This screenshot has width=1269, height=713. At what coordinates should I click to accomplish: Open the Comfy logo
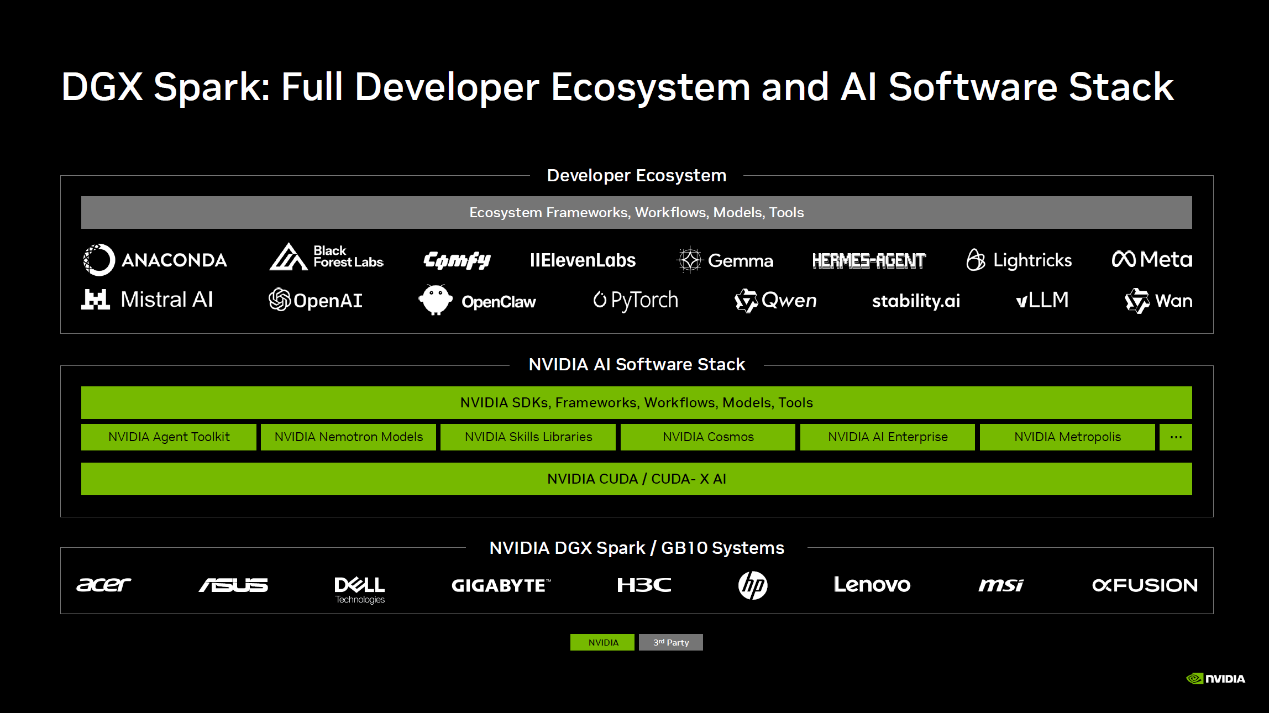(457, 260)
